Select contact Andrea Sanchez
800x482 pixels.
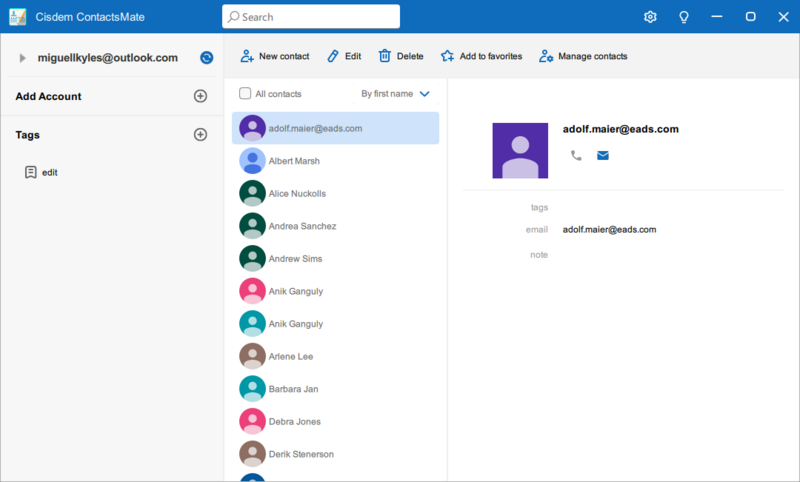click(x=335, y=226)
